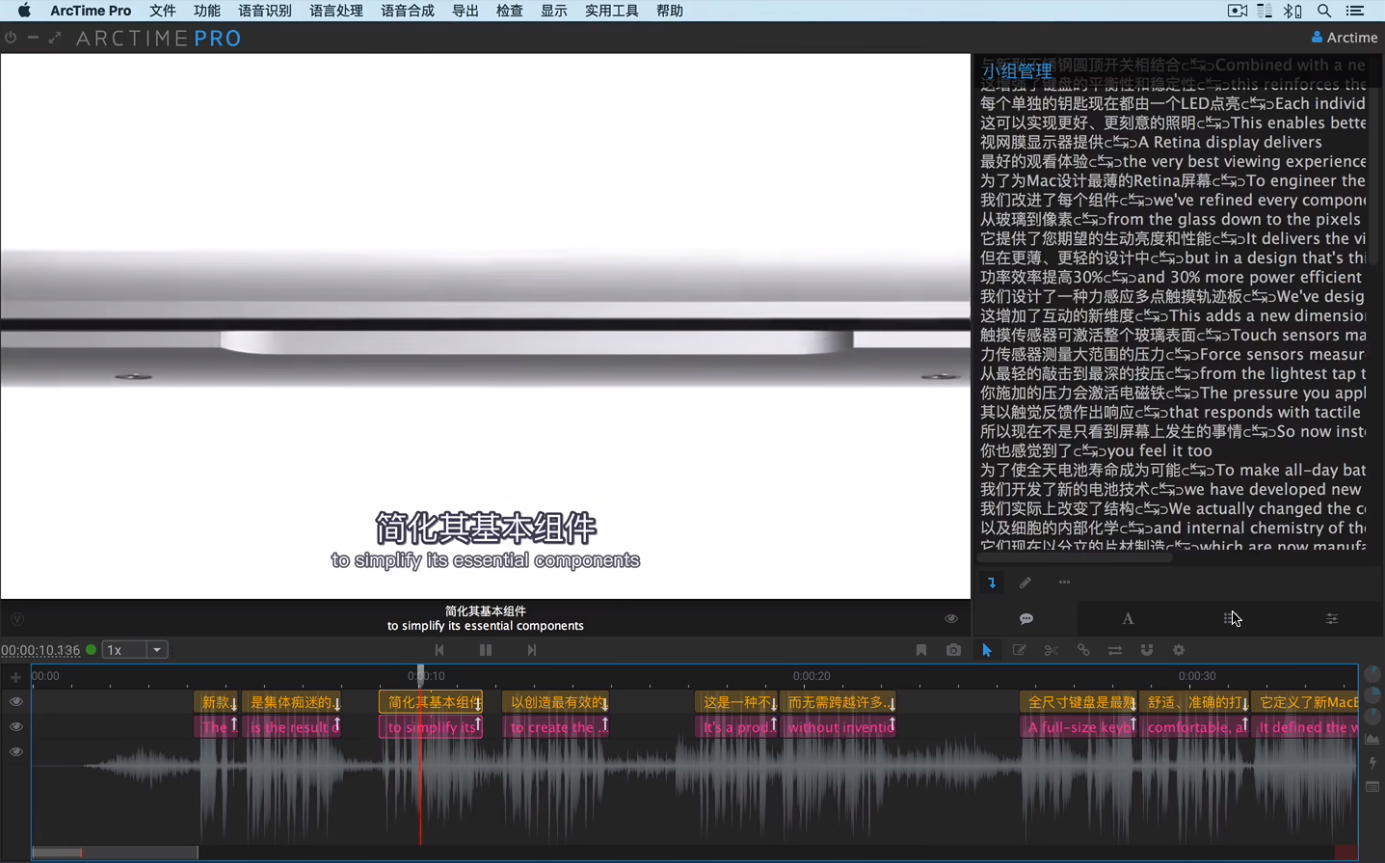Select text line '视网膜显示器提供 A Retina display delivers'

pos(1151,142)
